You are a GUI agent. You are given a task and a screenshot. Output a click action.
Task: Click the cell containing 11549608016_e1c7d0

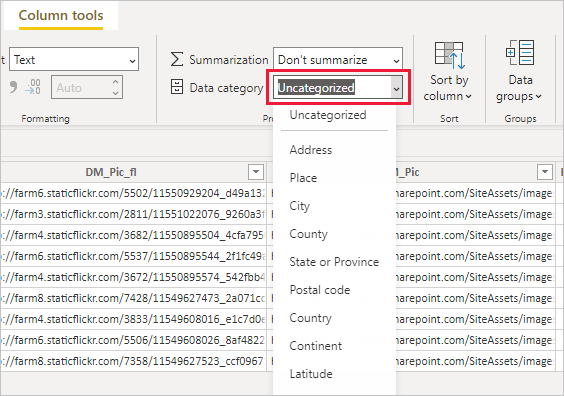tap(133, 319)
